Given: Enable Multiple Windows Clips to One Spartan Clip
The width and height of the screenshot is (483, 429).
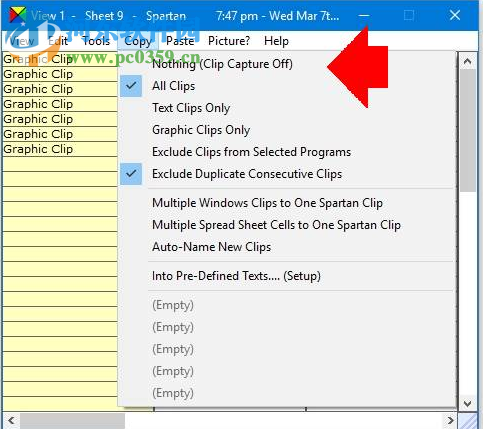Looking at the screenshot, I should click(287, 203).
